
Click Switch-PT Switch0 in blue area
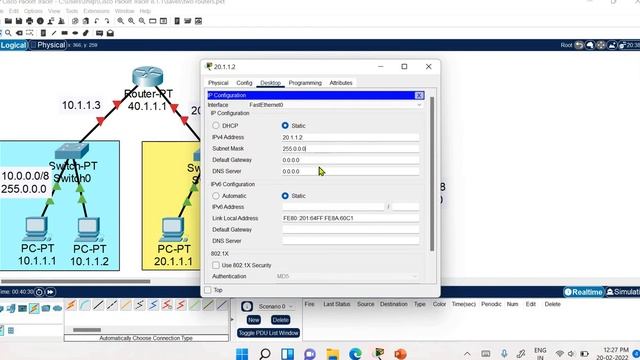72,151
